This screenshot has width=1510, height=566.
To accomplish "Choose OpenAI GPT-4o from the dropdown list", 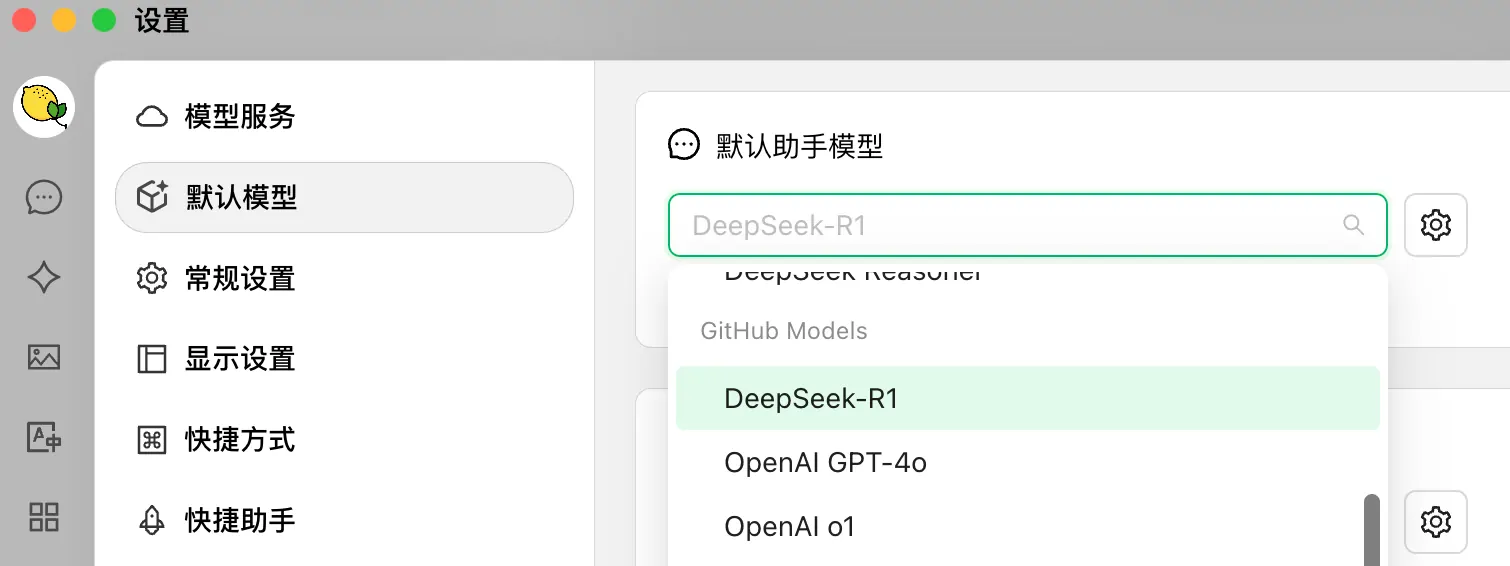I will (x=1028, y=462).
